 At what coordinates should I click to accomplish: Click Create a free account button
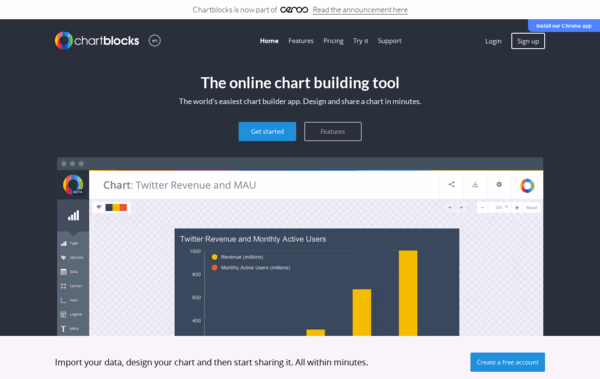[x=507, y=362]
